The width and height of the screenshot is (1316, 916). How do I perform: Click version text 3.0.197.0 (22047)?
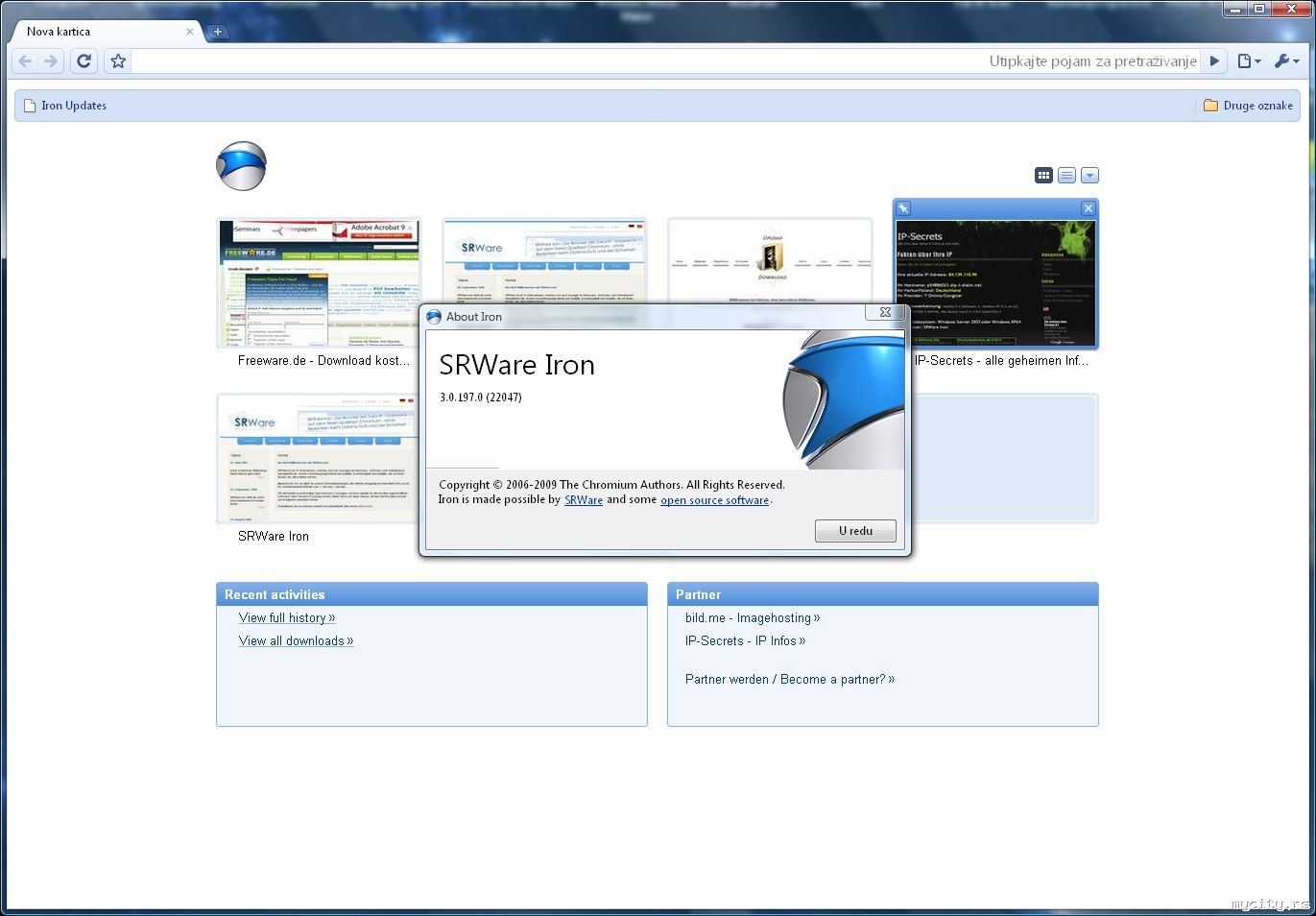481,398
